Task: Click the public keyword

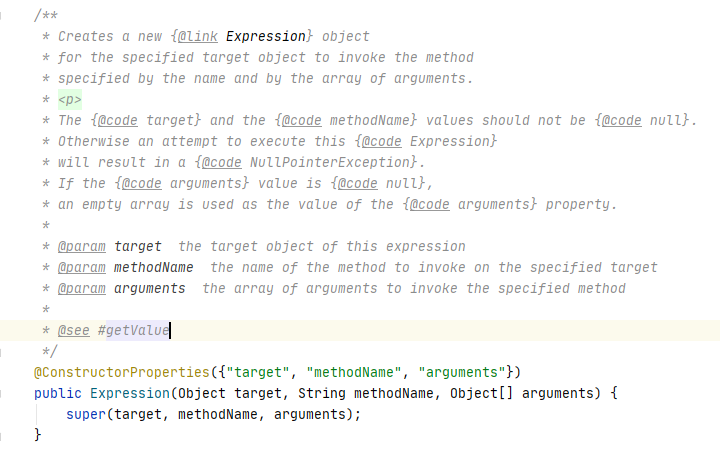Action: coord(58,393)
